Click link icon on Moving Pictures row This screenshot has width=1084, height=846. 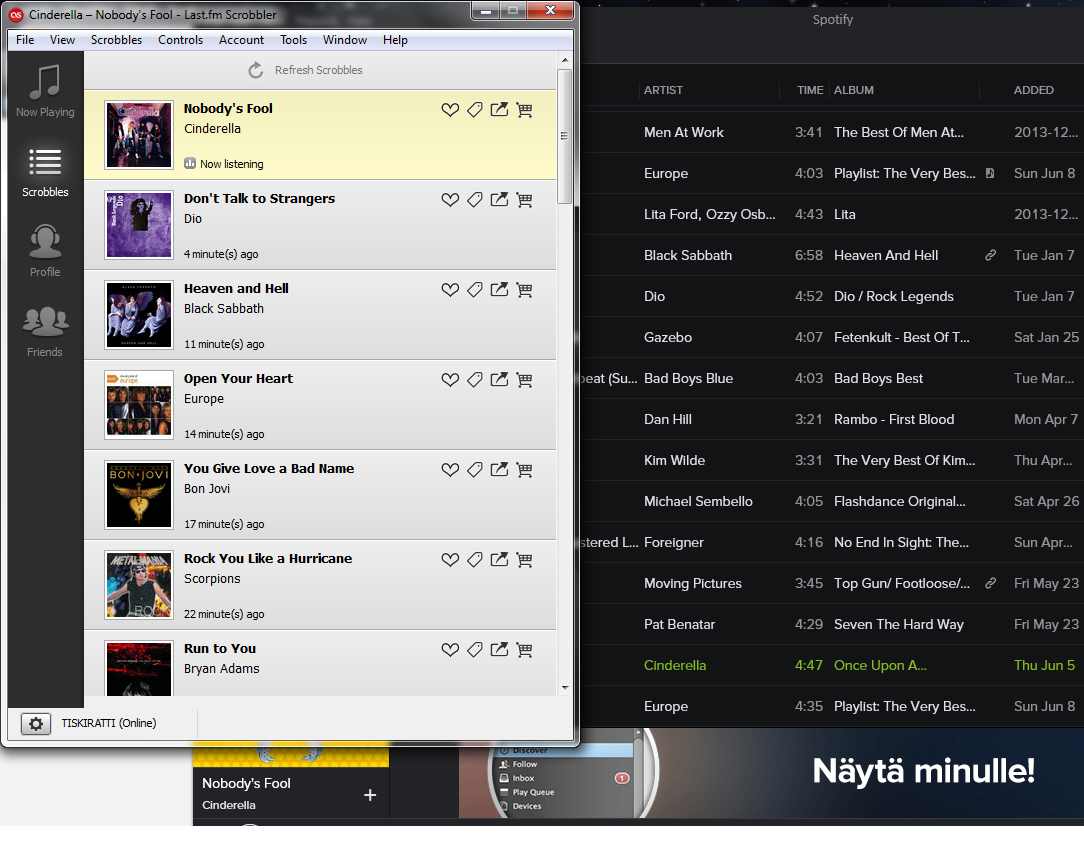coord(990,583)
